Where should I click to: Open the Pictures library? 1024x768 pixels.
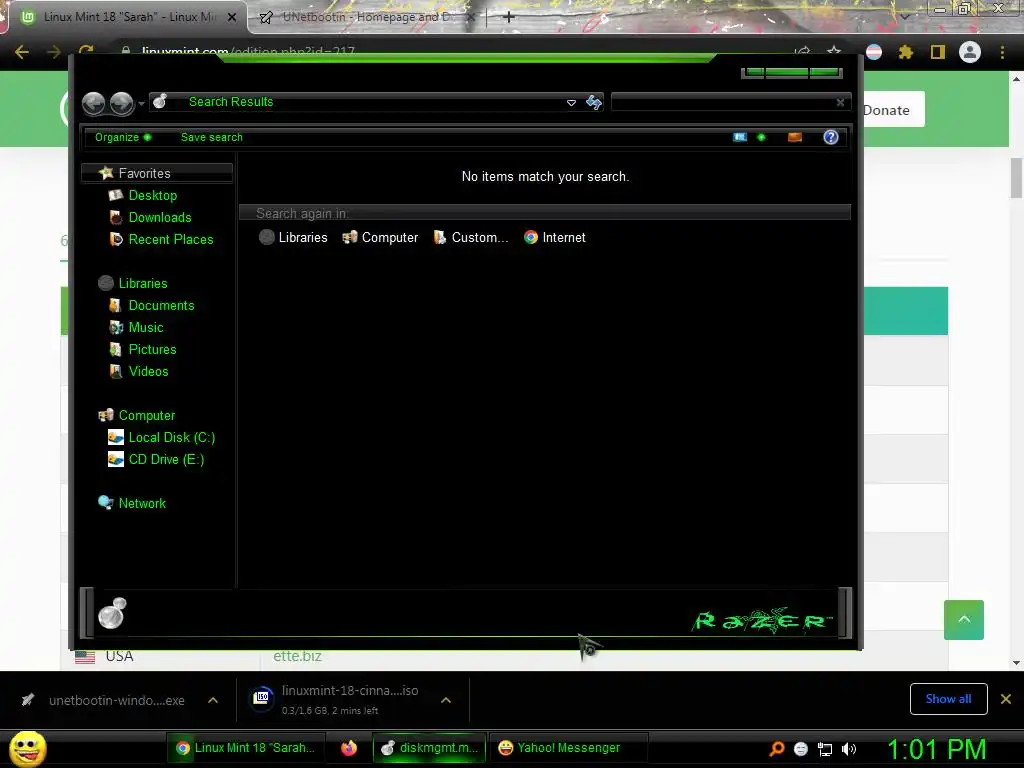152,349
